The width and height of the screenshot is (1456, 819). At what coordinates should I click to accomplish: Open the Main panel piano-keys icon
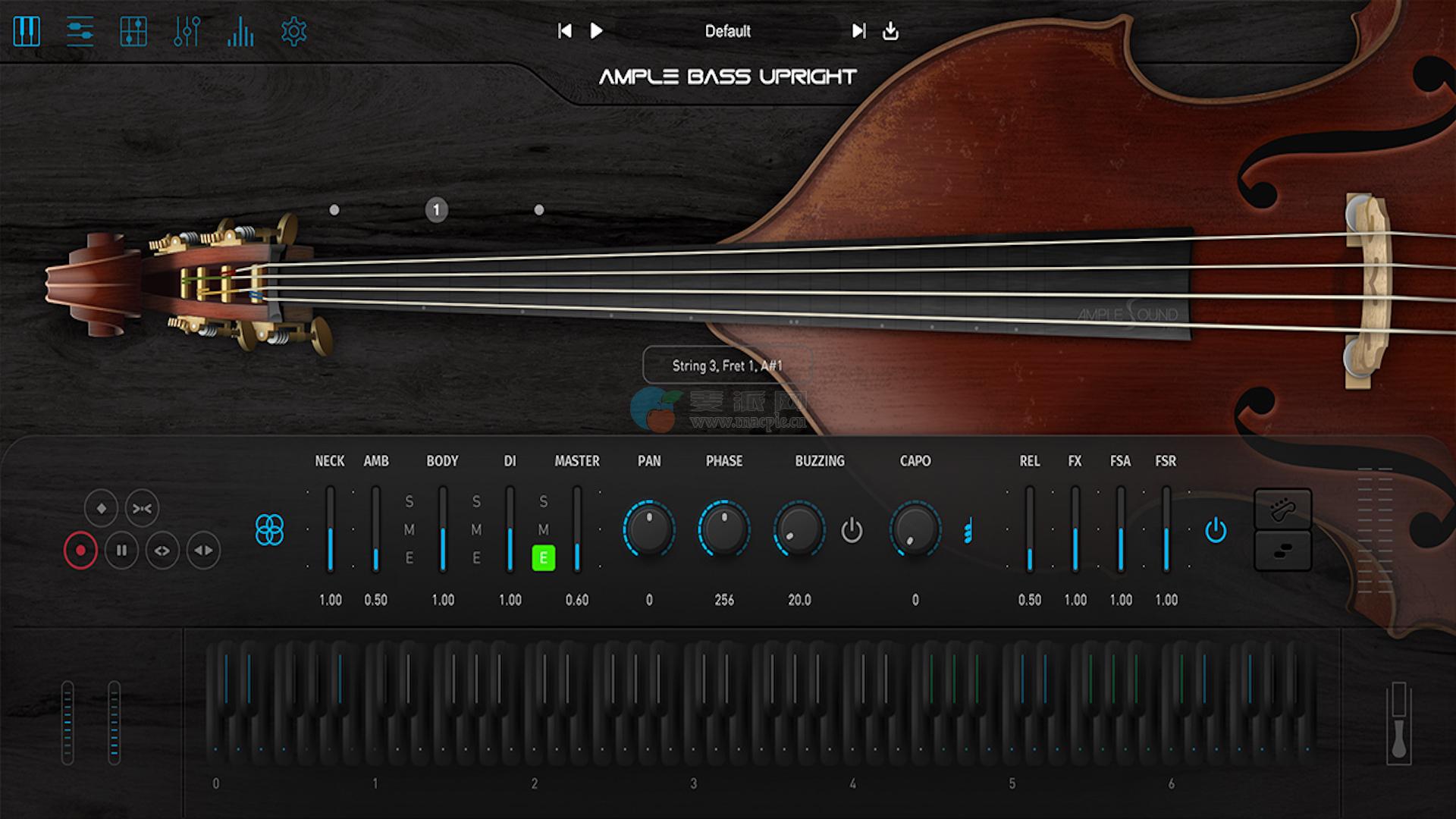coord(27,31)
